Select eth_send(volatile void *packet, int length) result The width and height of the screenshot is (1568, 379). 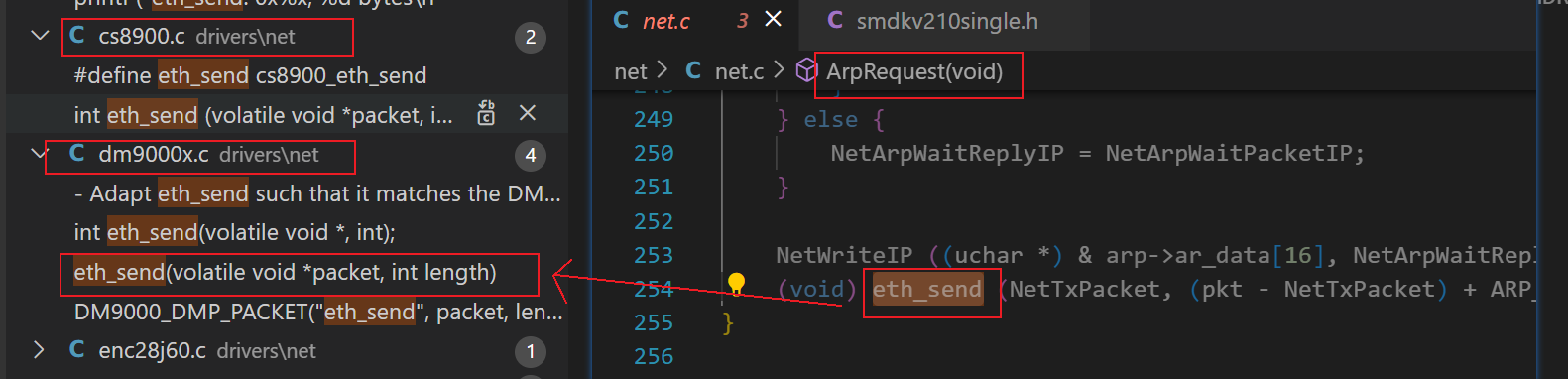[285, 272]
